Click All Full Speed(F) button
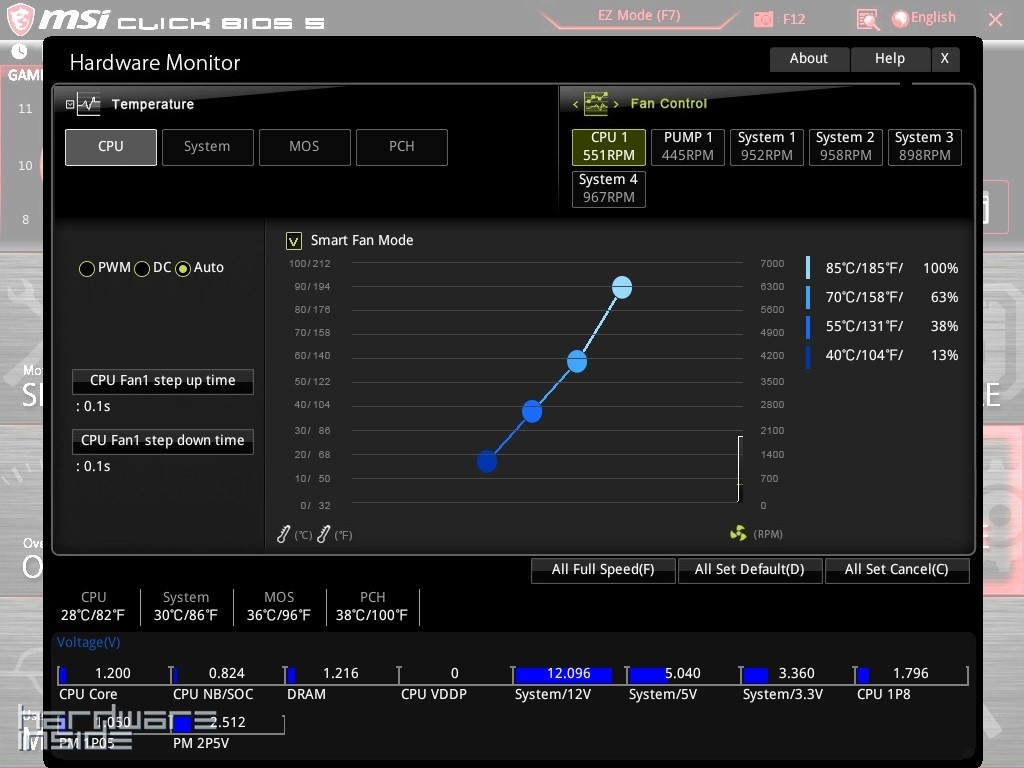 [x=603, y=570]
